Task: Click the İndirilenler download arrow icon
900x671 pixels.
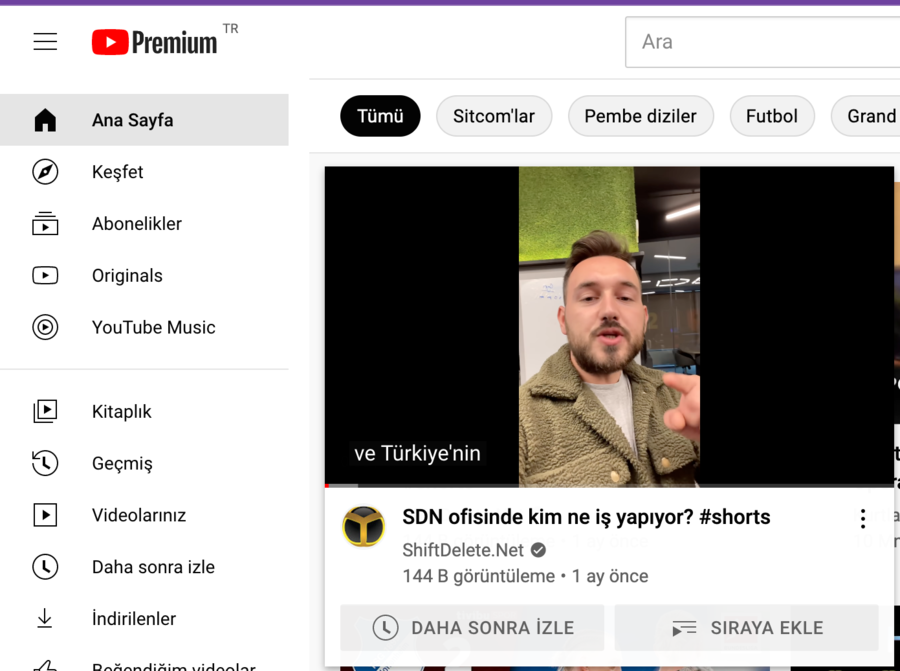Action: (x=45, y=618)
